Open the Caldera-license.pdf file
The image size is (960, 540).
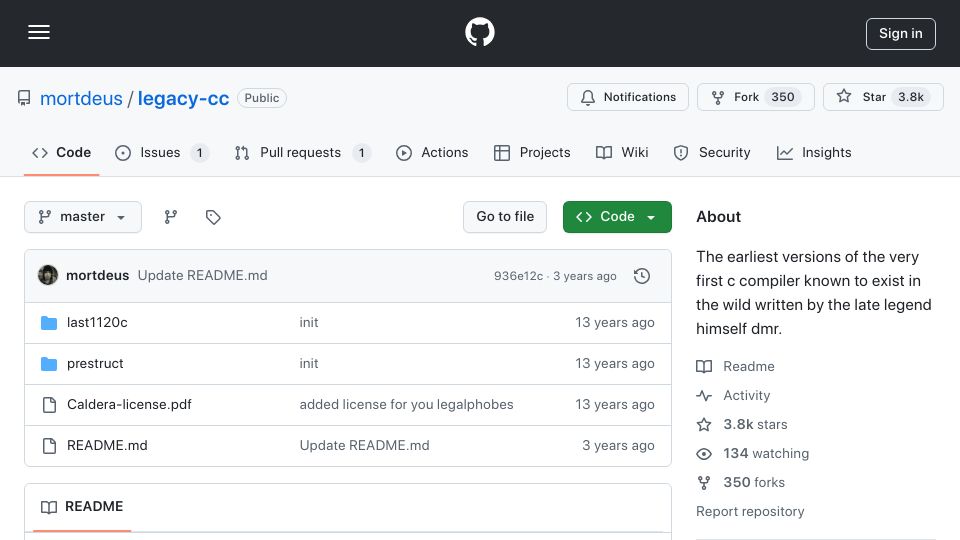pyautogui.click(x=129, y=405)
